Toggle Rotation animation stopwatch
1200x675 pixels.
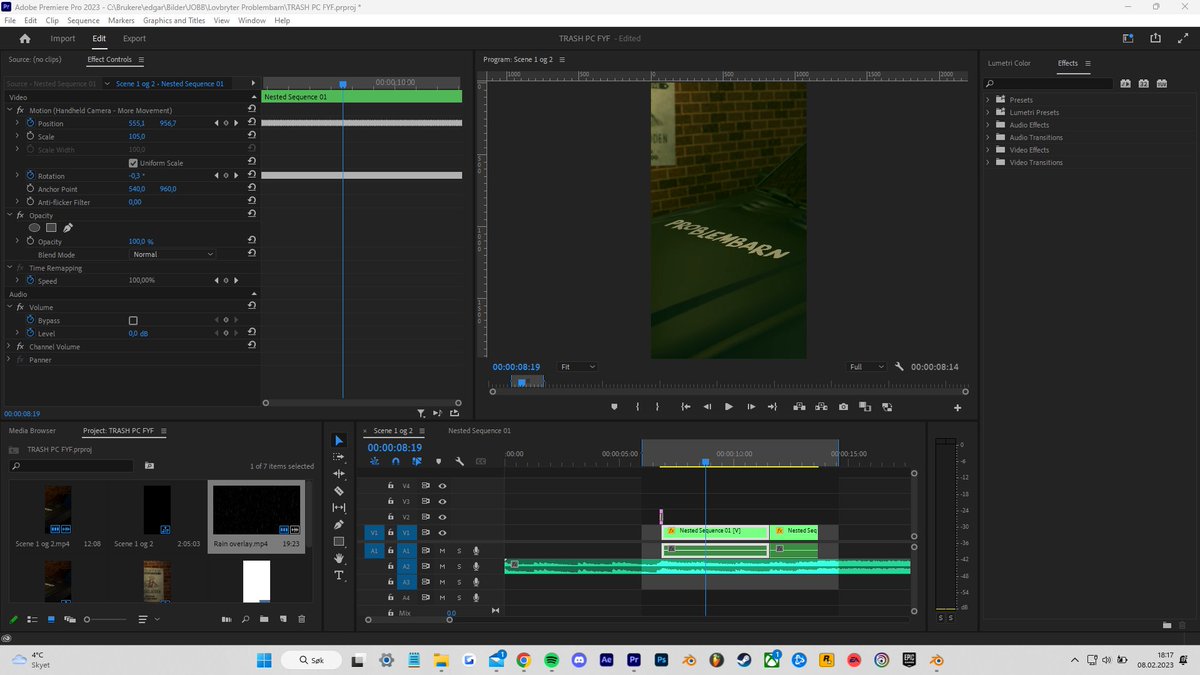pyautogui.click(x=29, y=176)
